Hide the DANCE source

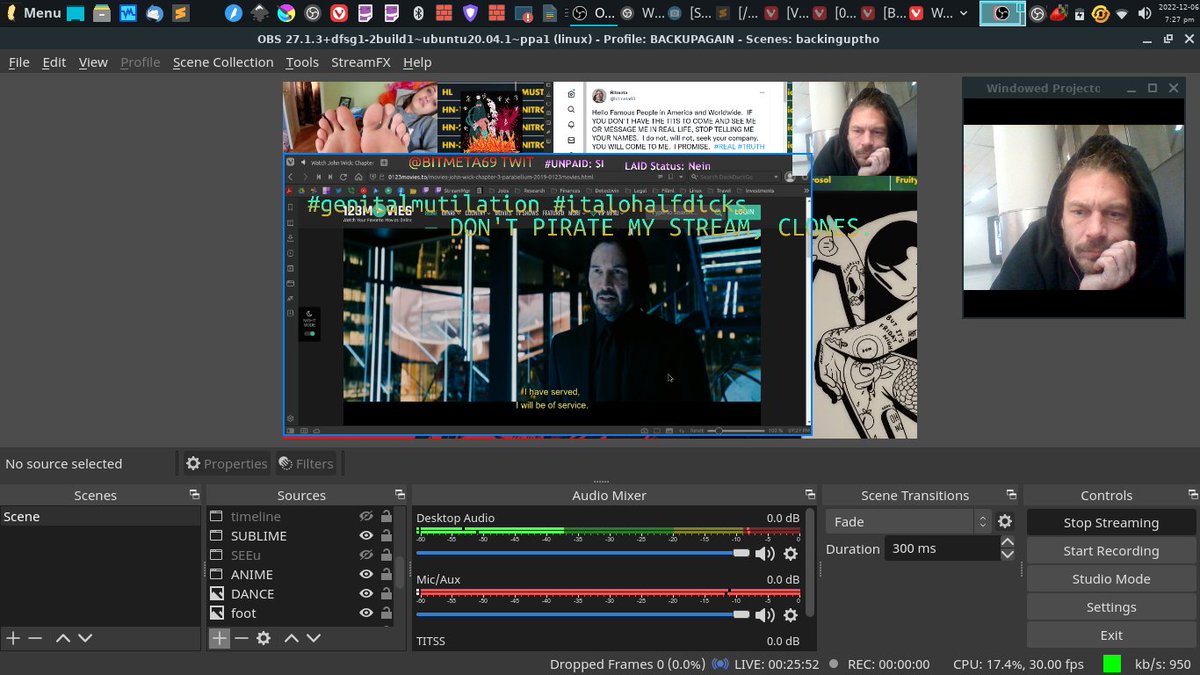click(366, 593)
